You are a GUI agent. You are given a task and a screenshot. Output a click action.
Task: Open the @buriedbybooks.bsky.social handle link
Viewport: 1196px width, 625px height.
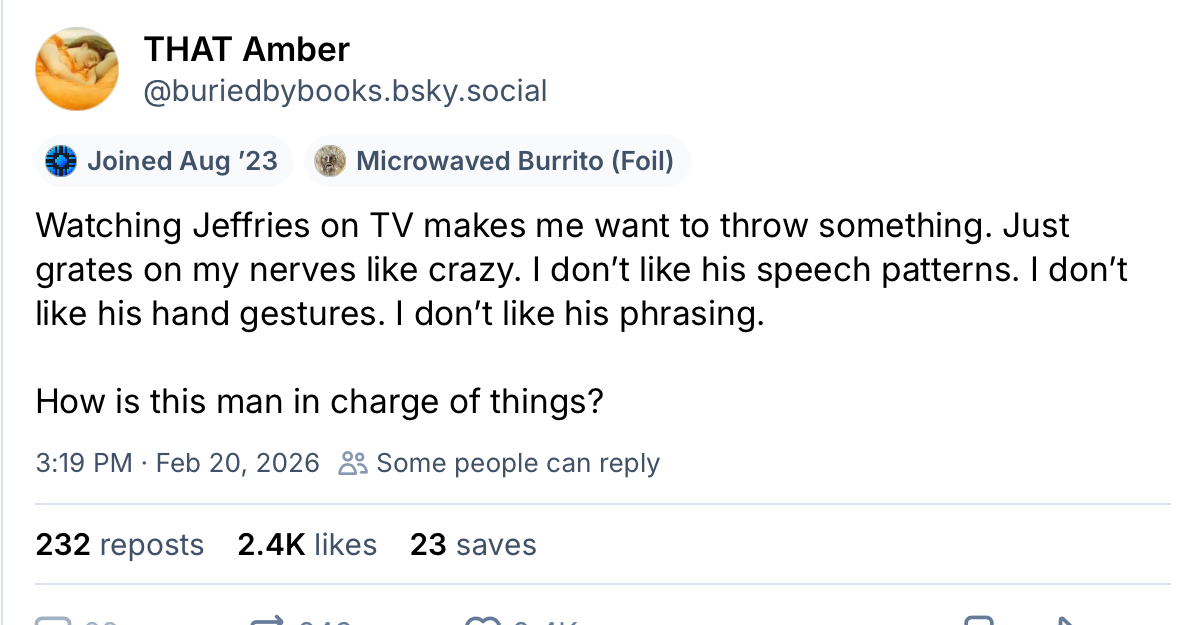[345, 92]
